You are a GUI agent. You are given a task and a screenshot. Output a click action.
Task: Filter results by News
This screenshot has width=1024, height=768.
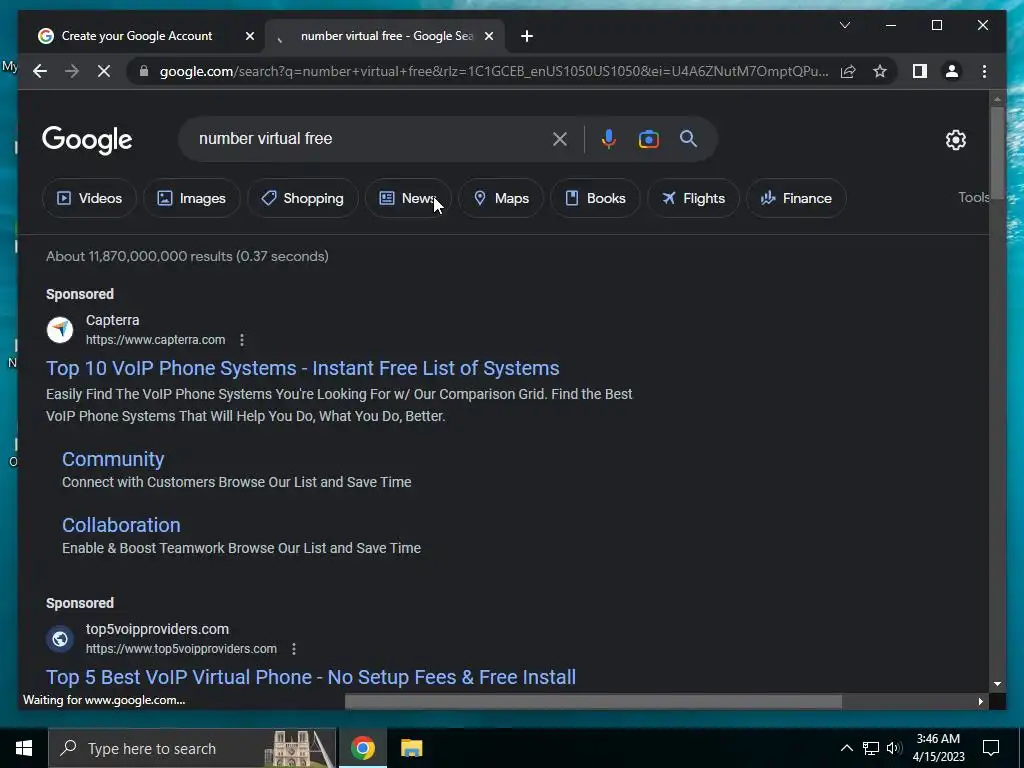(x=408, y=198)
